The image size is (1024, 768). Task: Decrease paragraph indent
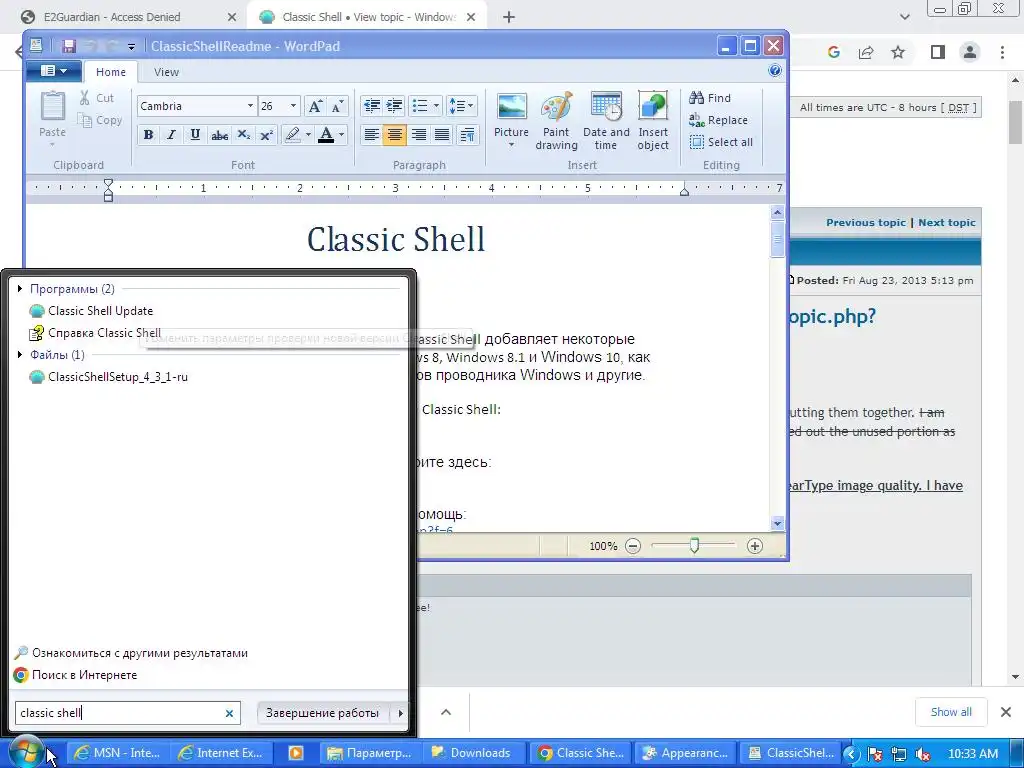click(372, 106)
